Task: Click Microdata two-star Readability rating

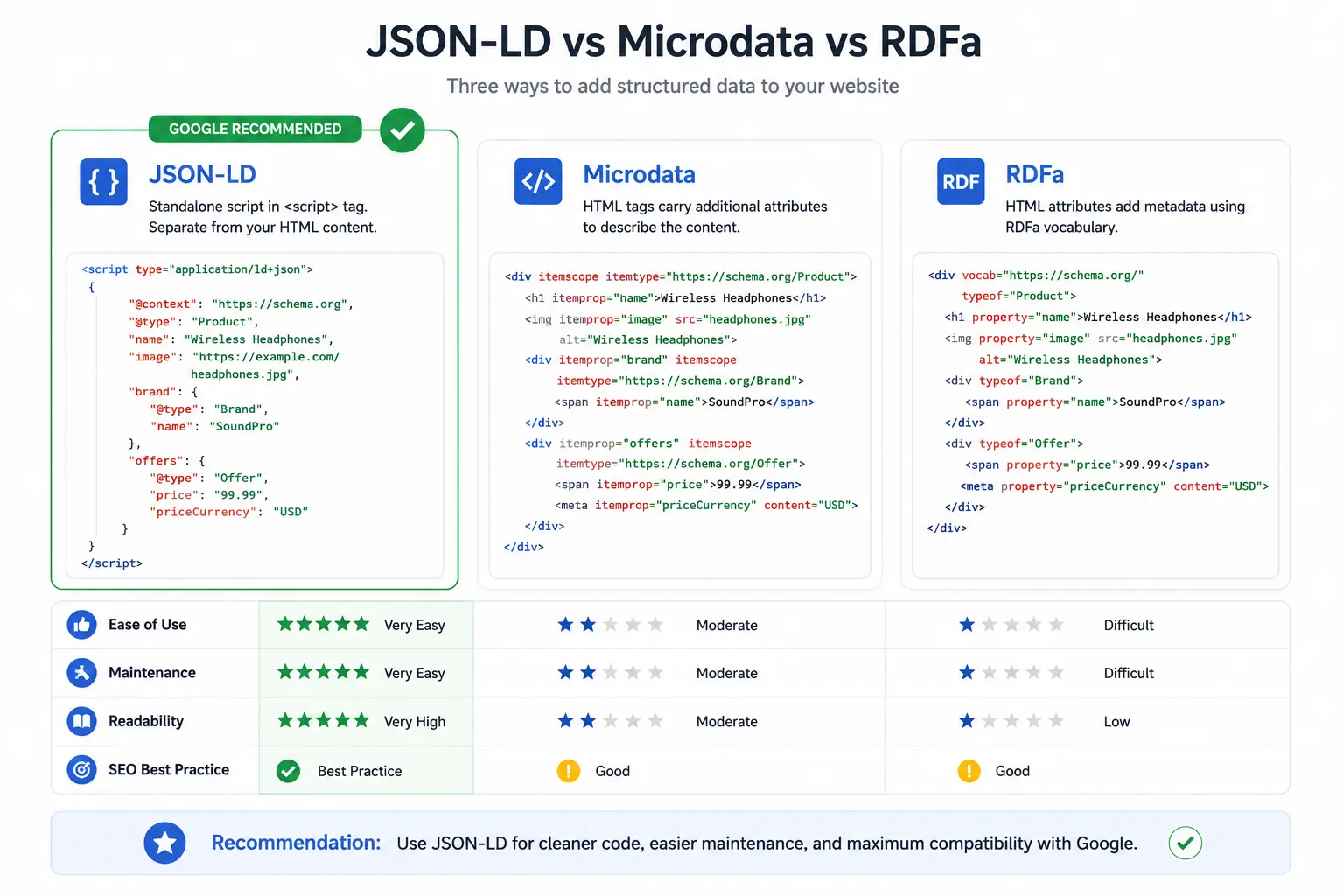Action: click(x=610, y=721)
